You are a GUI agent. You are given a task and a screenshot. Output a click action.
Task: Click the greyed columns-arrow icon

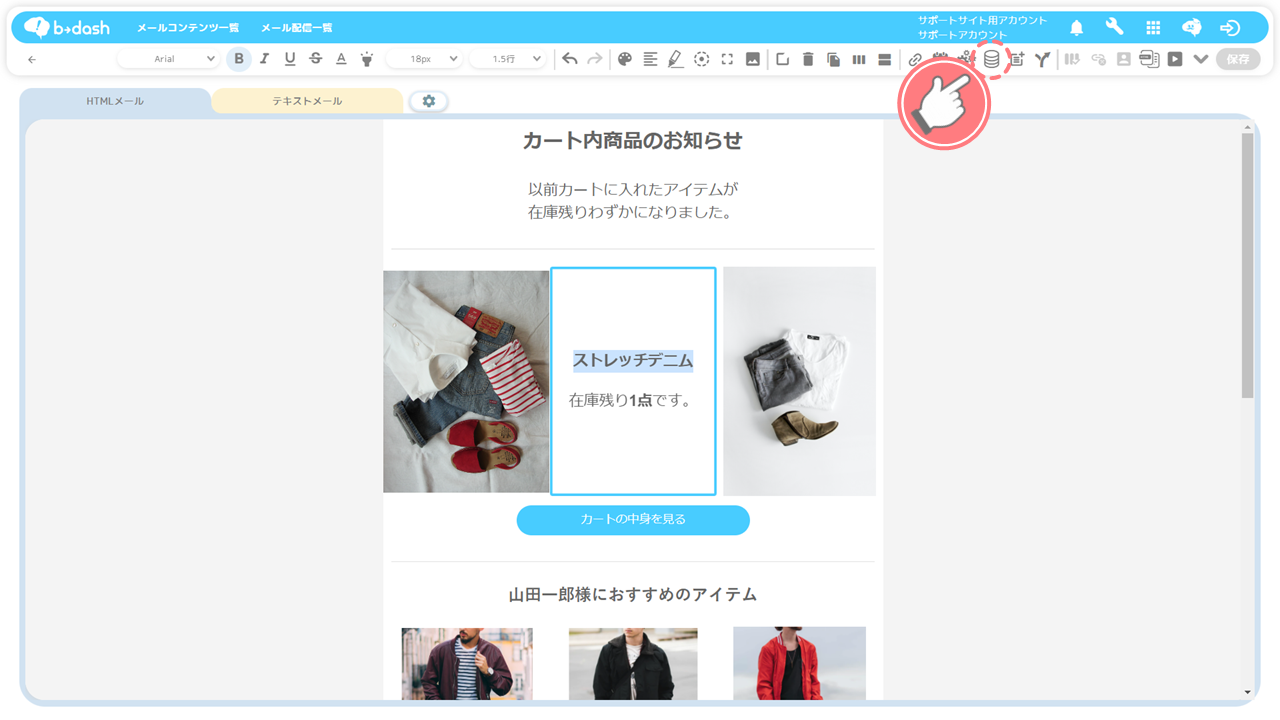point(1072,59)
